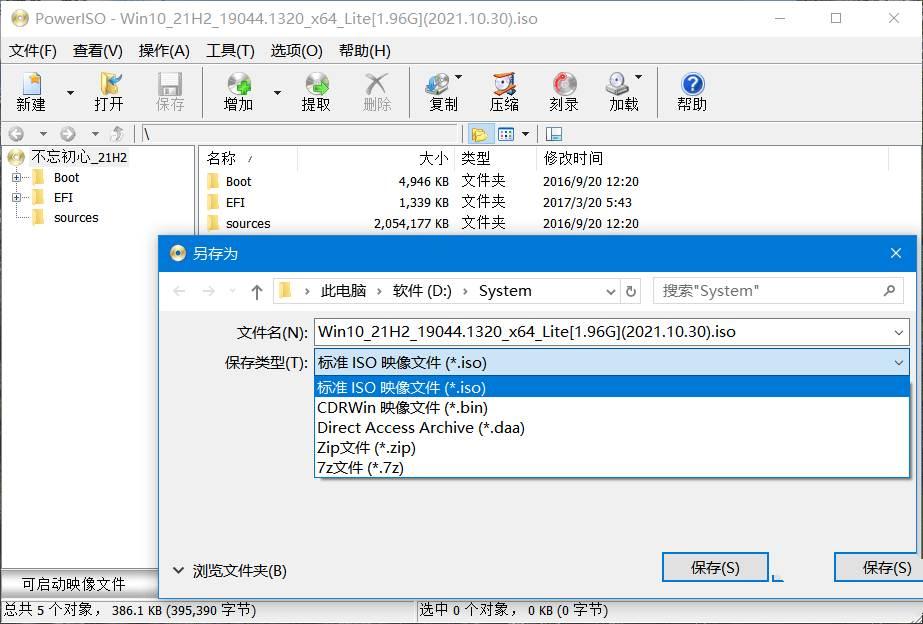Click the refresh icon next to the path bar
Viewport: 923px width, 624px height.
coord(629,290)
